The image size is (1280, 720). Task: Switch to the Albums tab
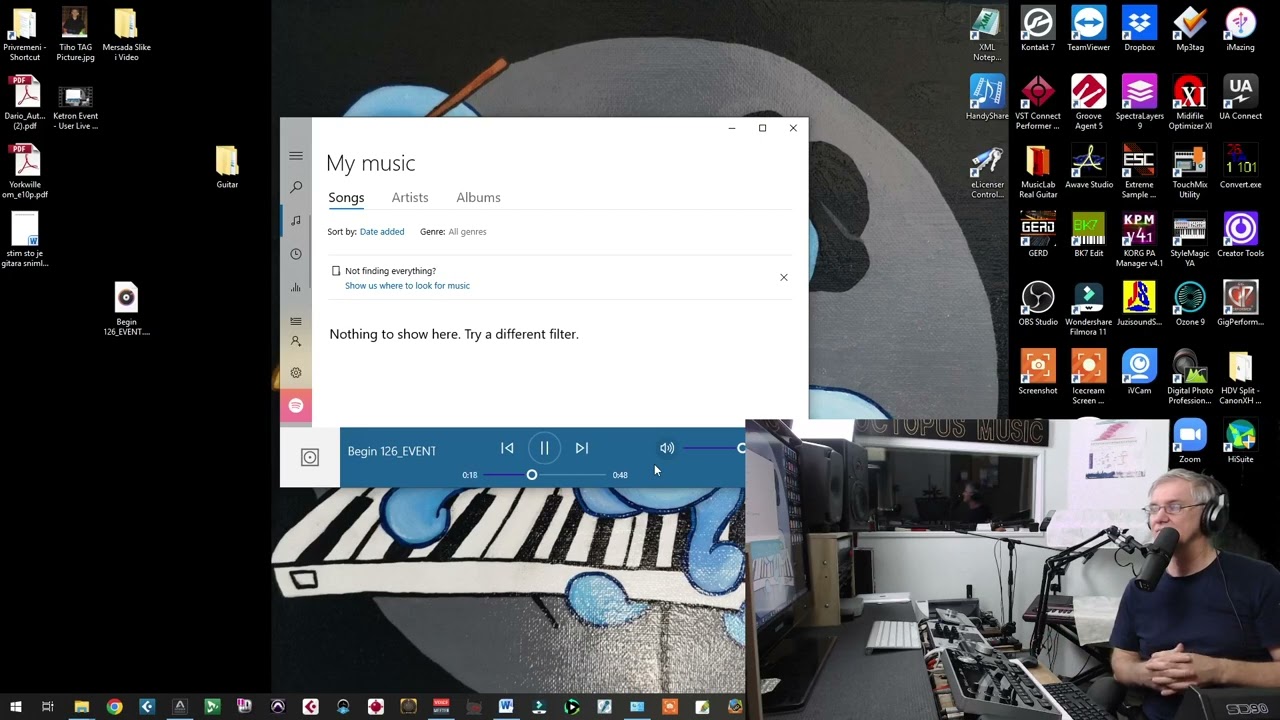[x=478, y=198]
